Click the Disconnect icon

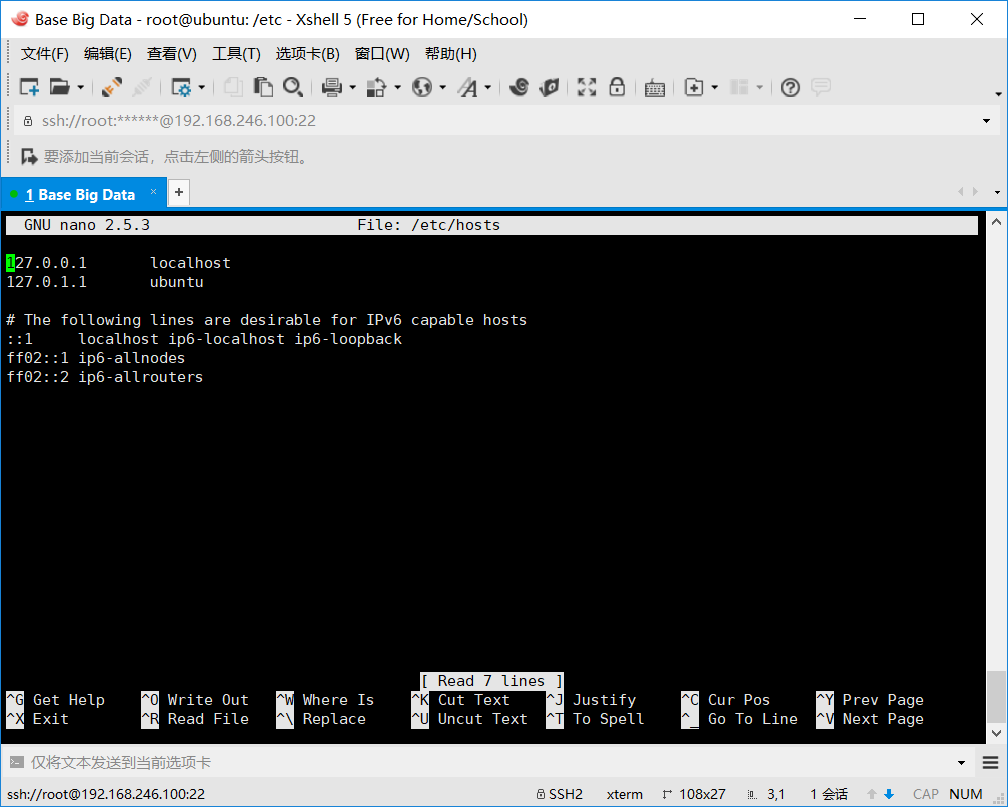pyautogui.click(x=141, y=87)
